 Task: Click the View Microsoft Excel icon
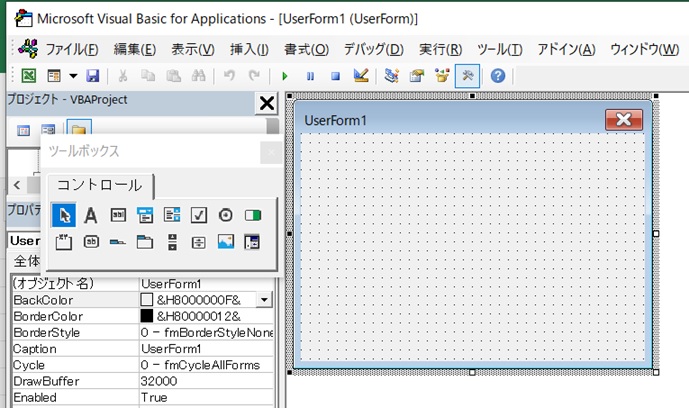click(29, 76)
